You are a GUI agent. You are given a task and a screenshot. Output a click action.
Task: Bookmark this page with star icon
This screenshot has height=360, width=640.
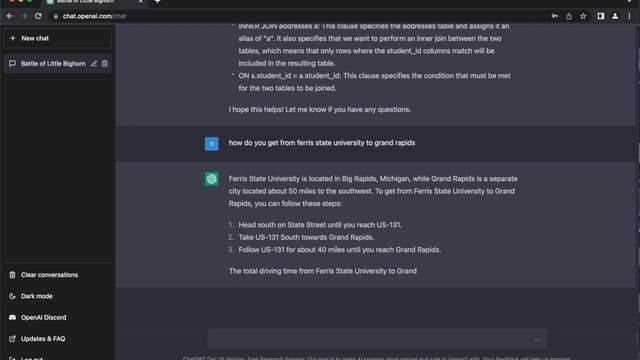[583, 16]
